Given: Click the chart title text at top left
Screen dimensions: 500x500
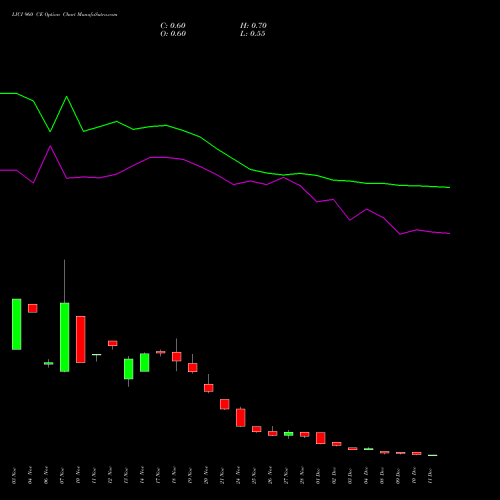Looking at the screenshot, I should point(64,15).
